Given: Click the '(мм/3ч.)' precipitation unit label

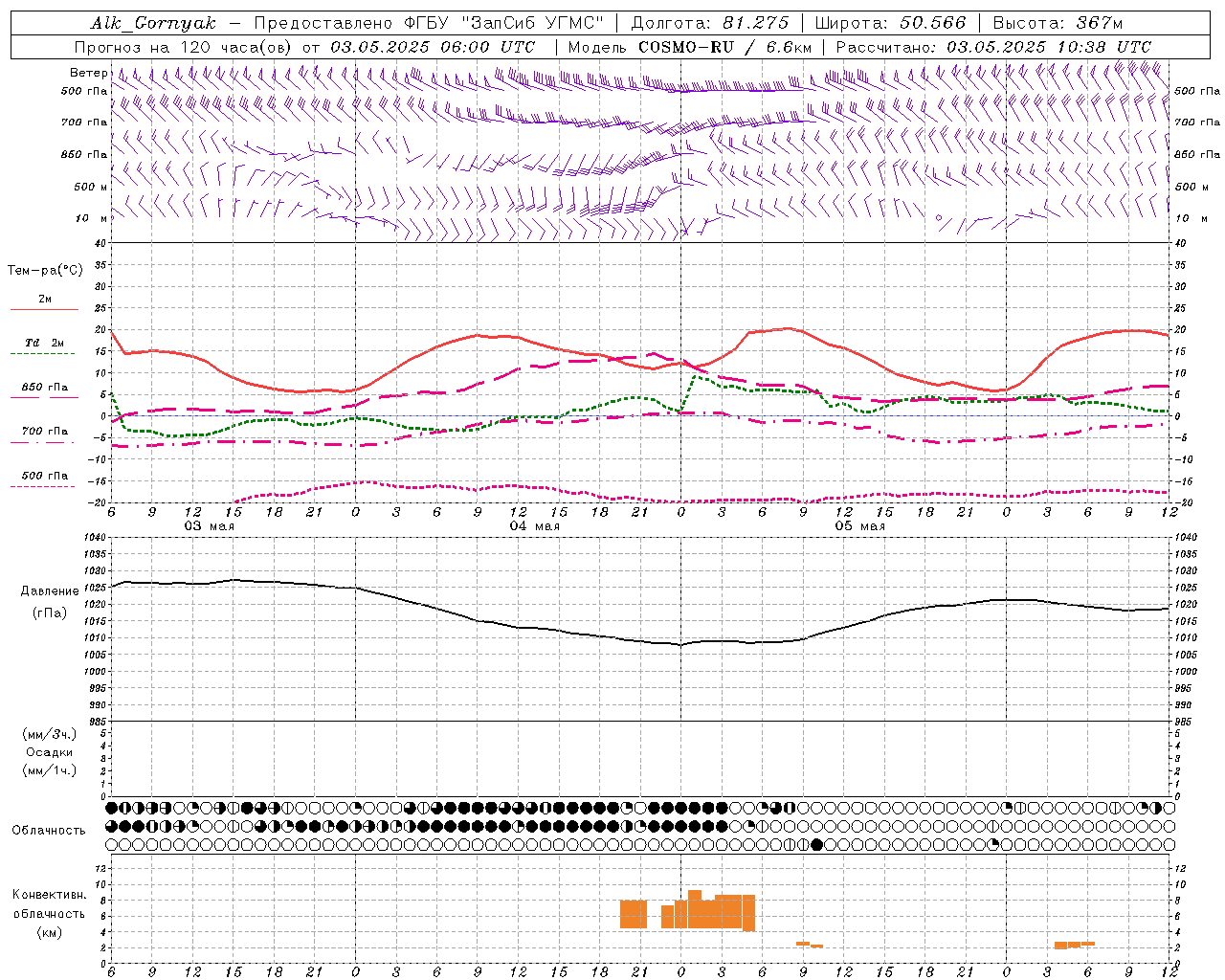Looking at the screenshot, I should click(x=50, y=734).
